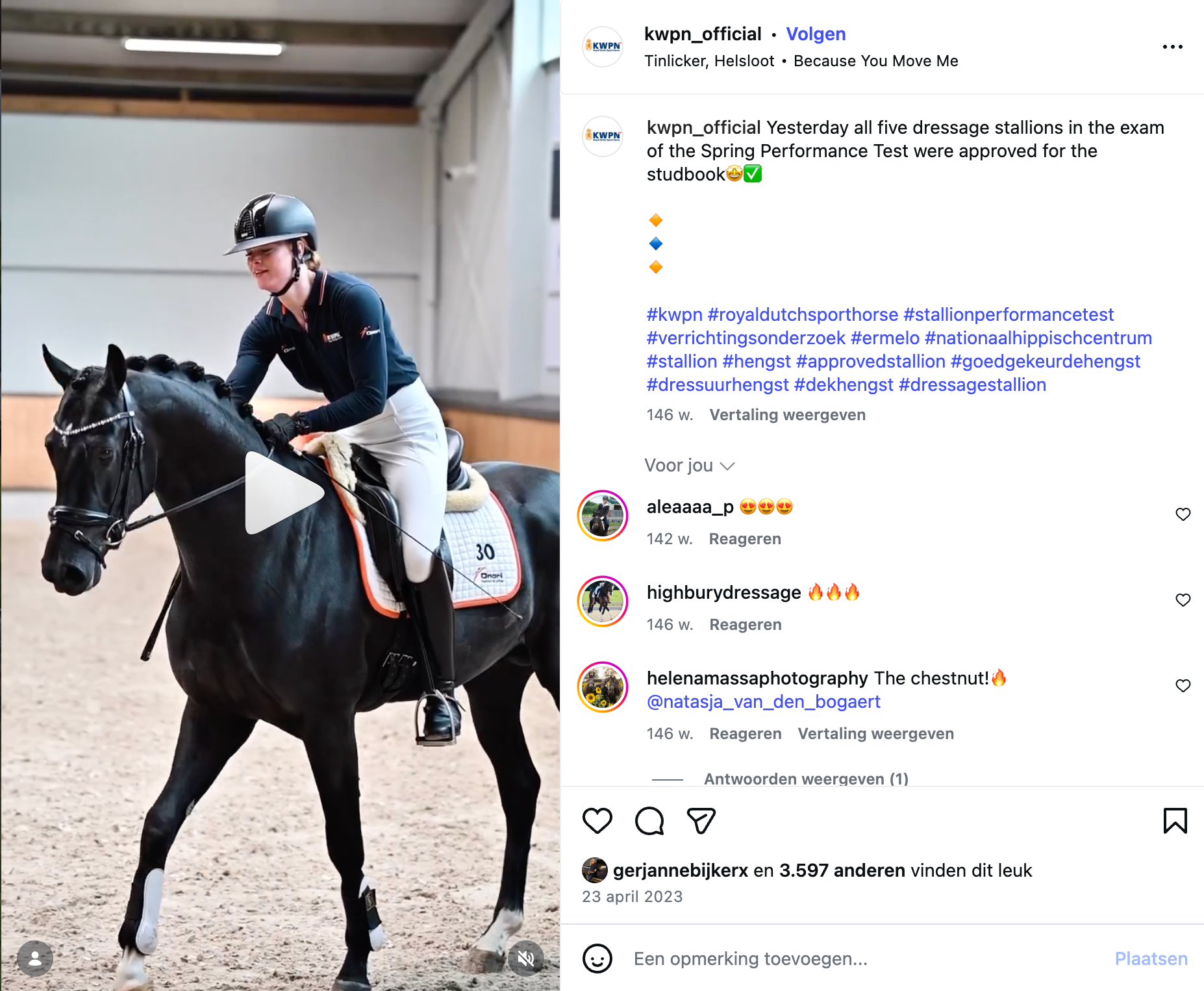Open emoji picker smiley icon
Image resolution: width=1204 pixels, height=991 pixels.
tap(597, 959)
